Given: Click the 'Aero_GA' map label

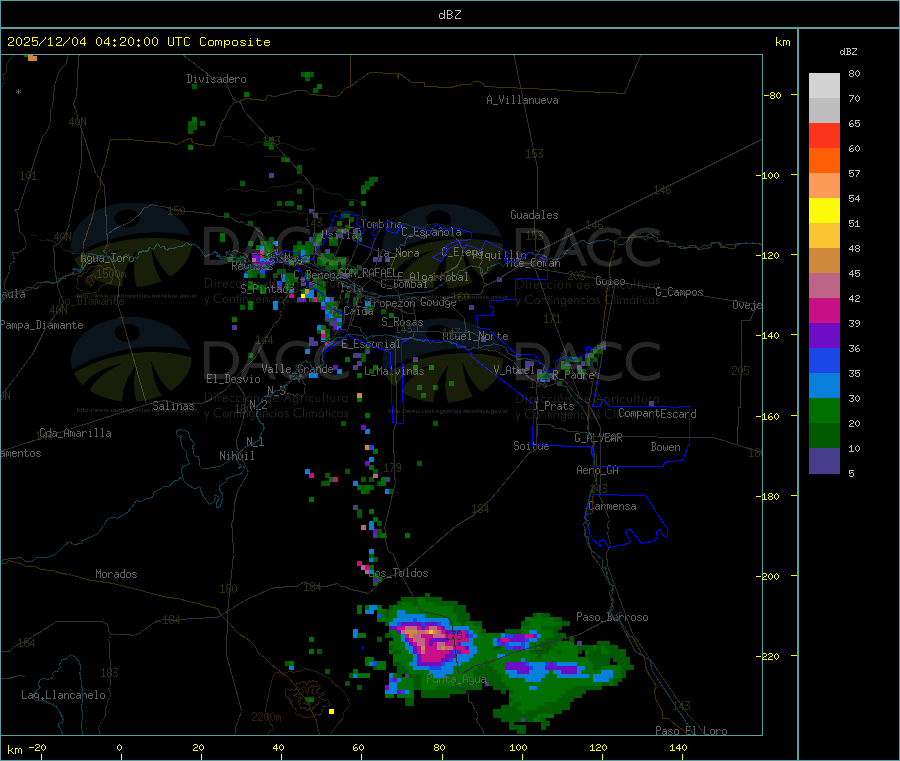Looking at the screenshot, I should pos(598,470).
